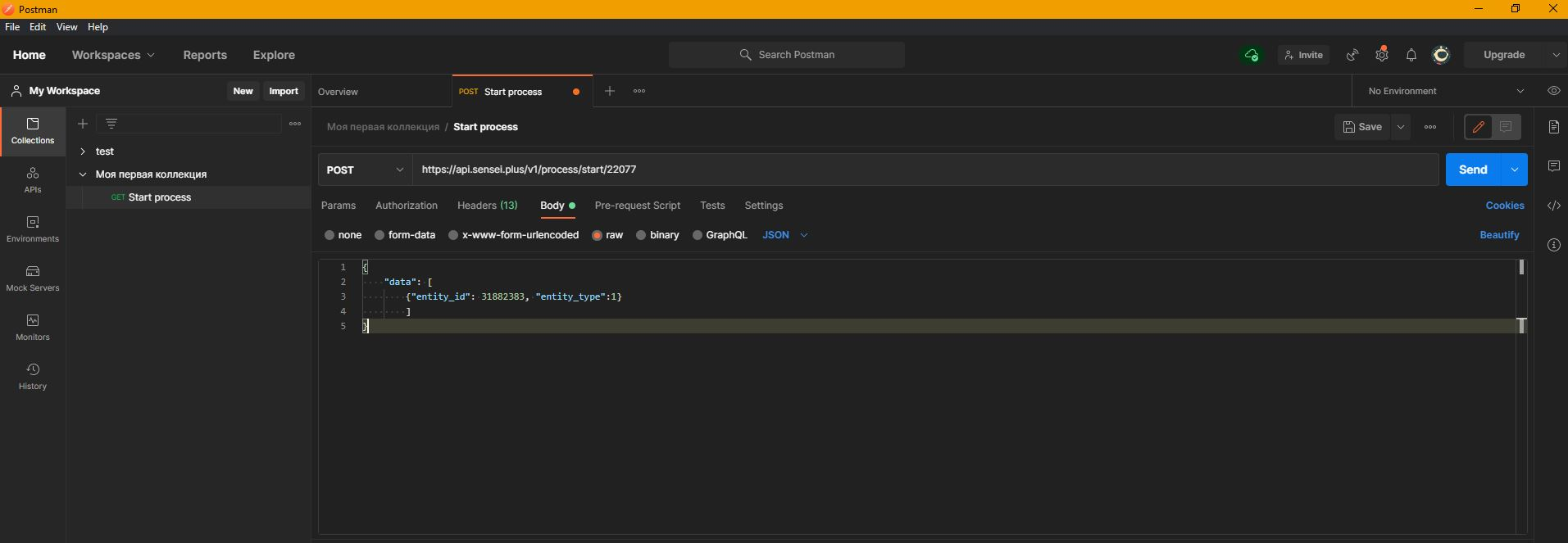
Task: Open the settings gear icon
Action: click(x=1382, y=55)
